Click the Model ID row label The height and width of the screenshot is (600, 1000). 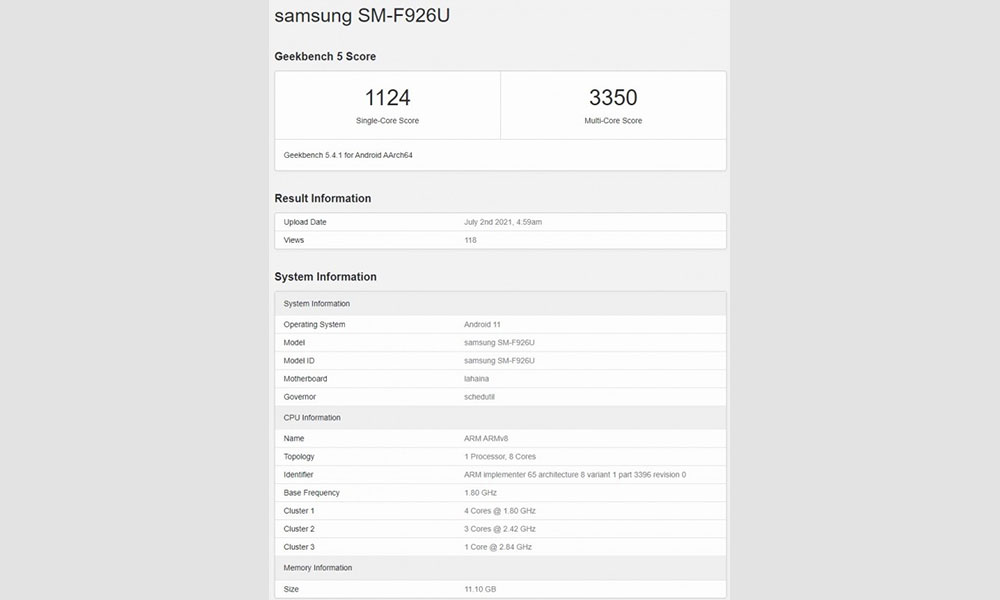299,361
